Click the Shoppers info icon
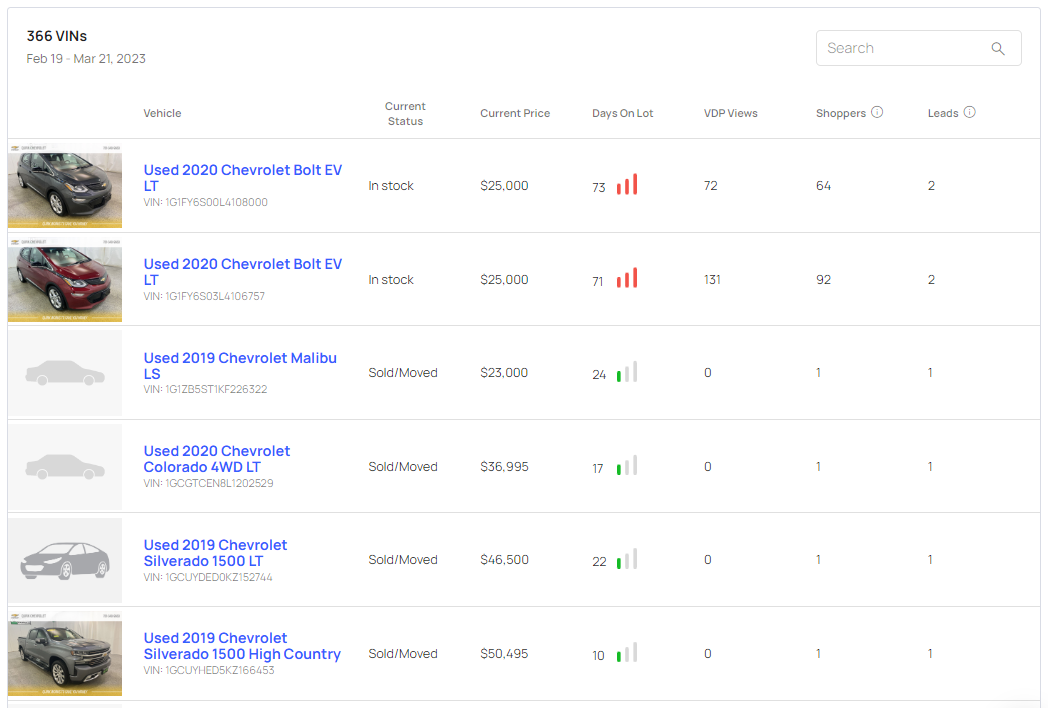This screenshot has height=708, width=1048. (877, 112)
